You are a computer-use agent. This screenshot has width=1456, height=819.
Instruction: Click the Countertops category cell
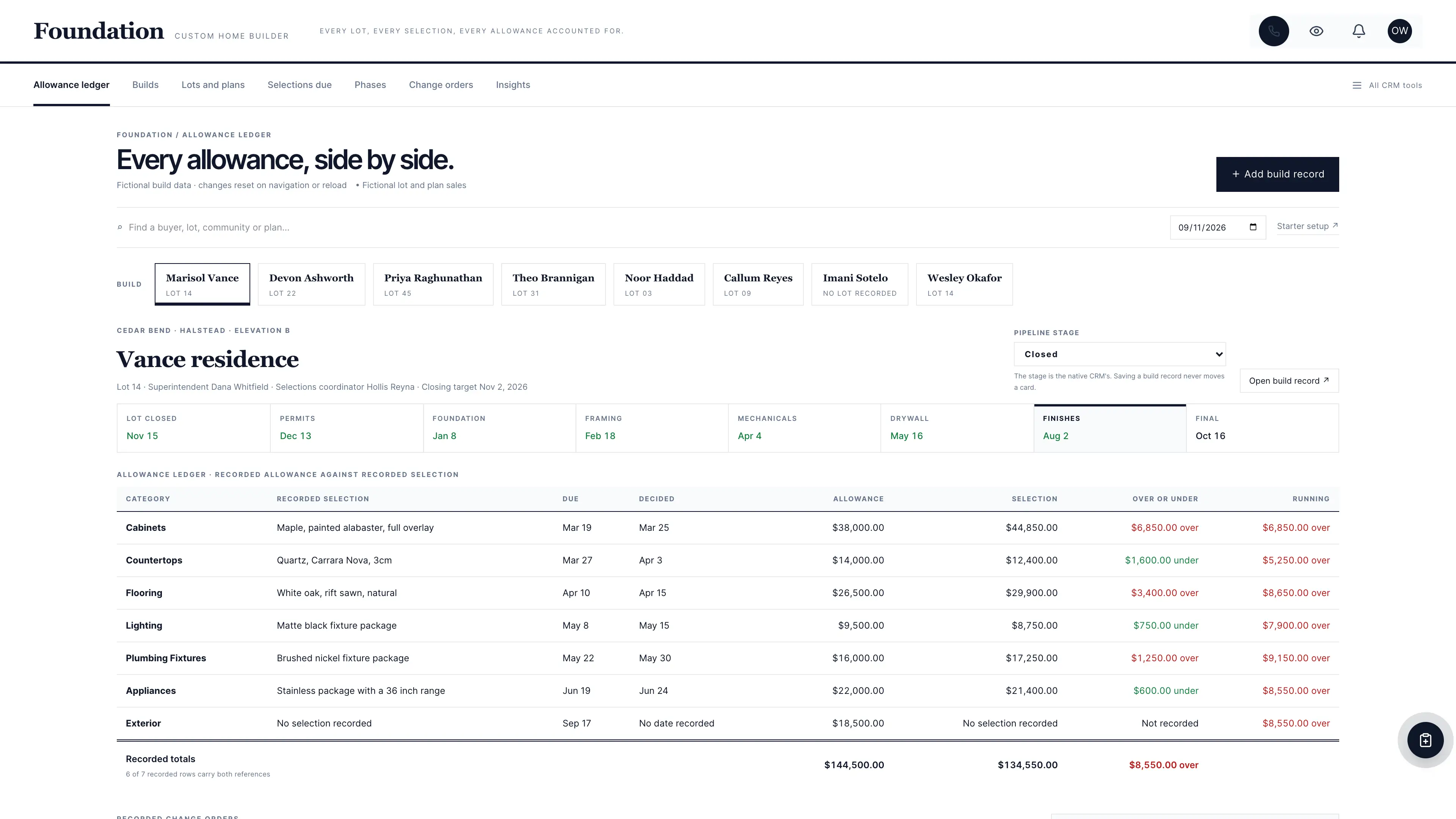154,561
